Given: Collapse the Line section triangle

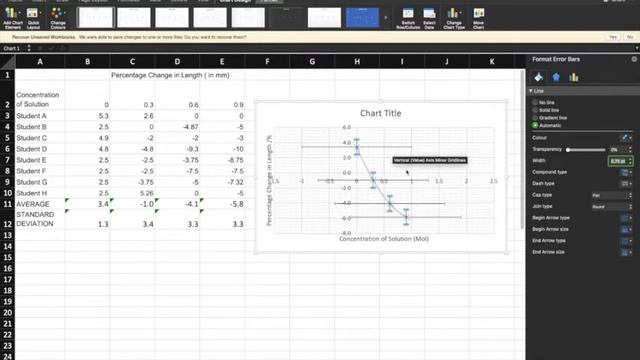Looking at the screenshot, I should coord(531,91).
